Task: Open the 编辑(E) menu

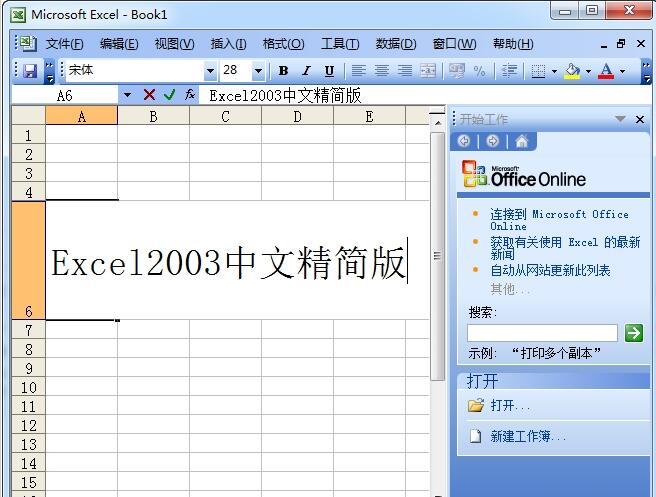Action: (x=119, y=44)
